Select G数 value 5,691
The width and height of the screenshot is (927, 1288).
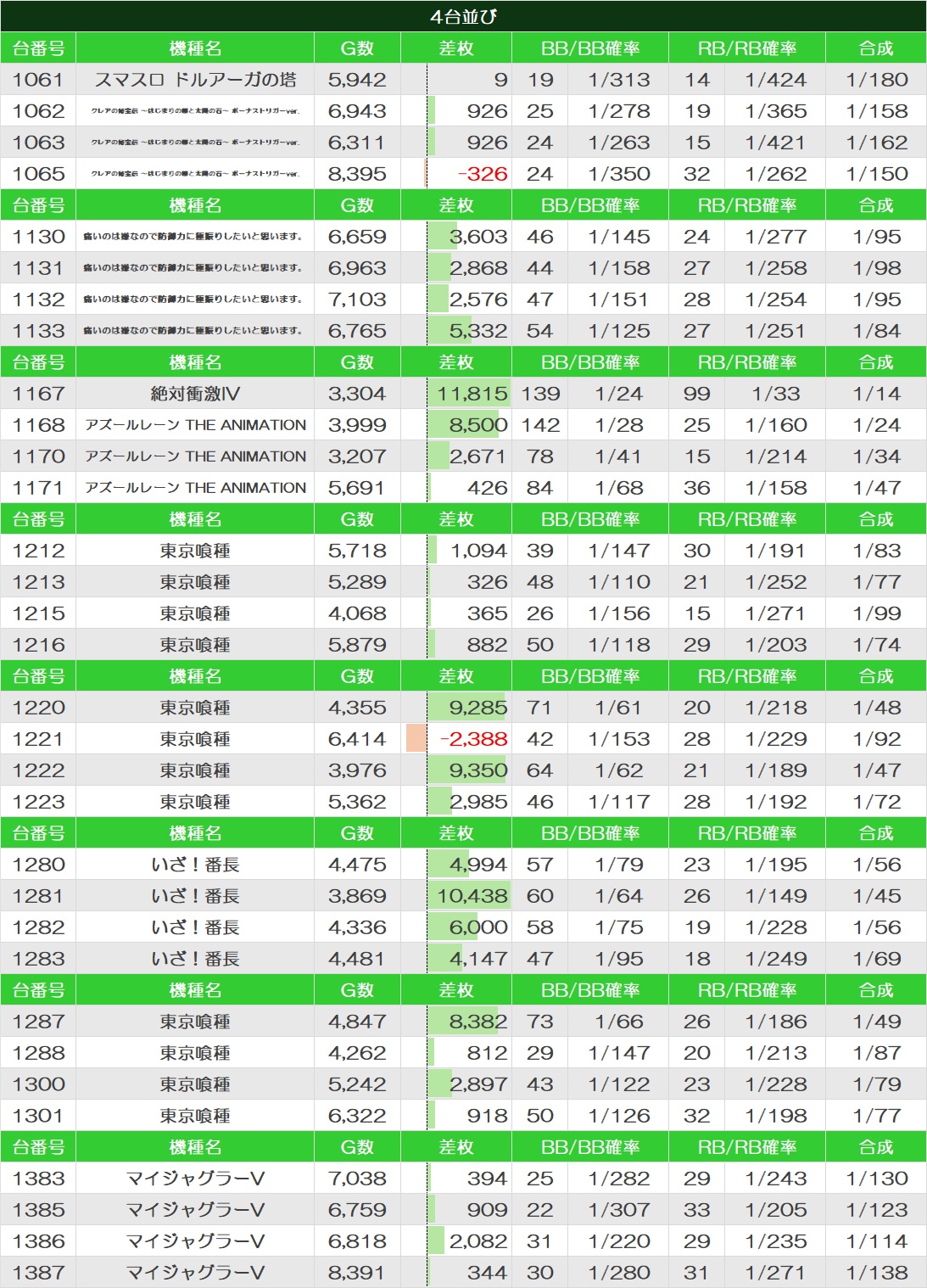(x=357, y=488)
